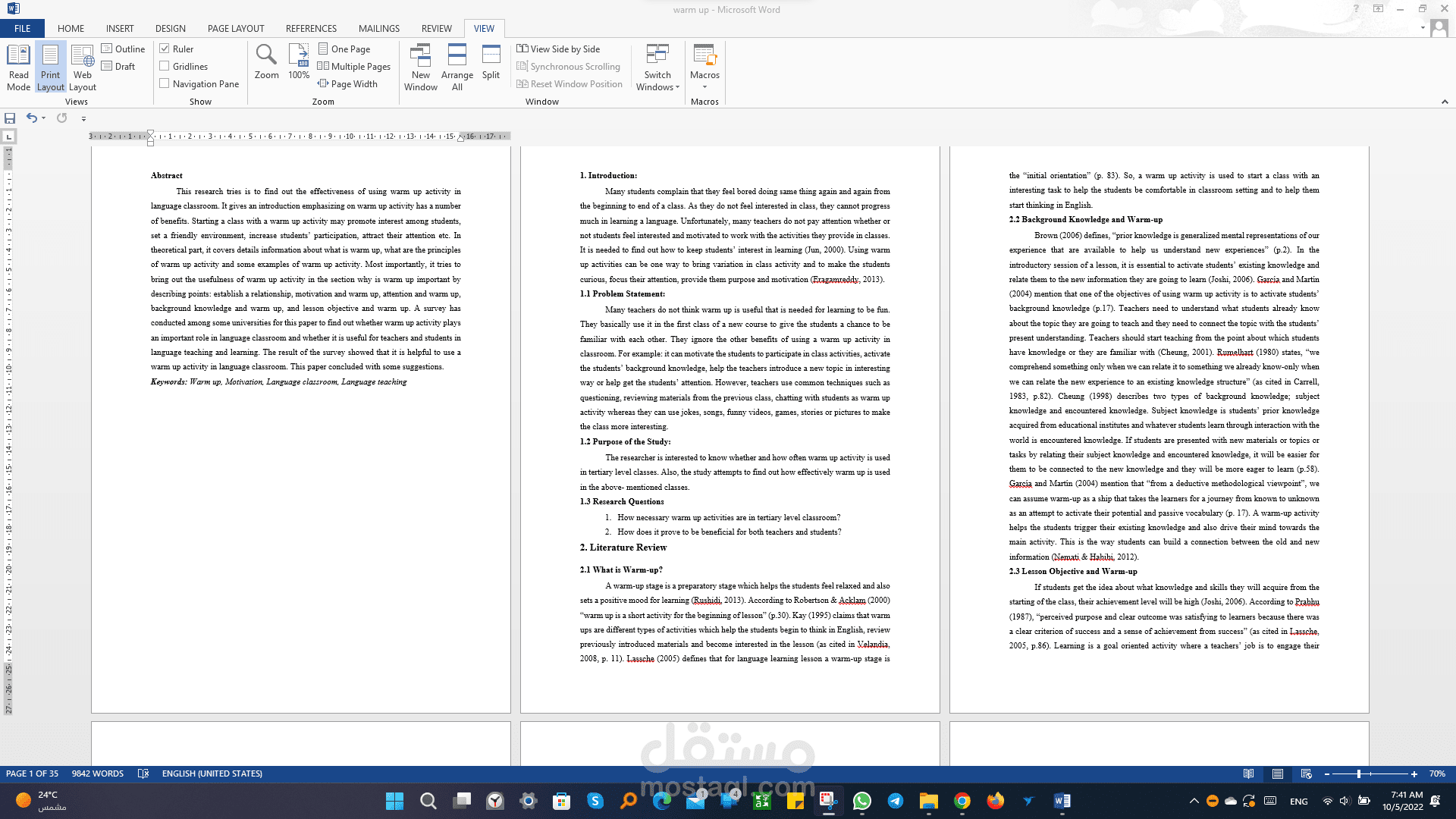This screenshot has height=819, width=1456.
Task: Select Print Layout in status bar
Action: pos(1278,773)
